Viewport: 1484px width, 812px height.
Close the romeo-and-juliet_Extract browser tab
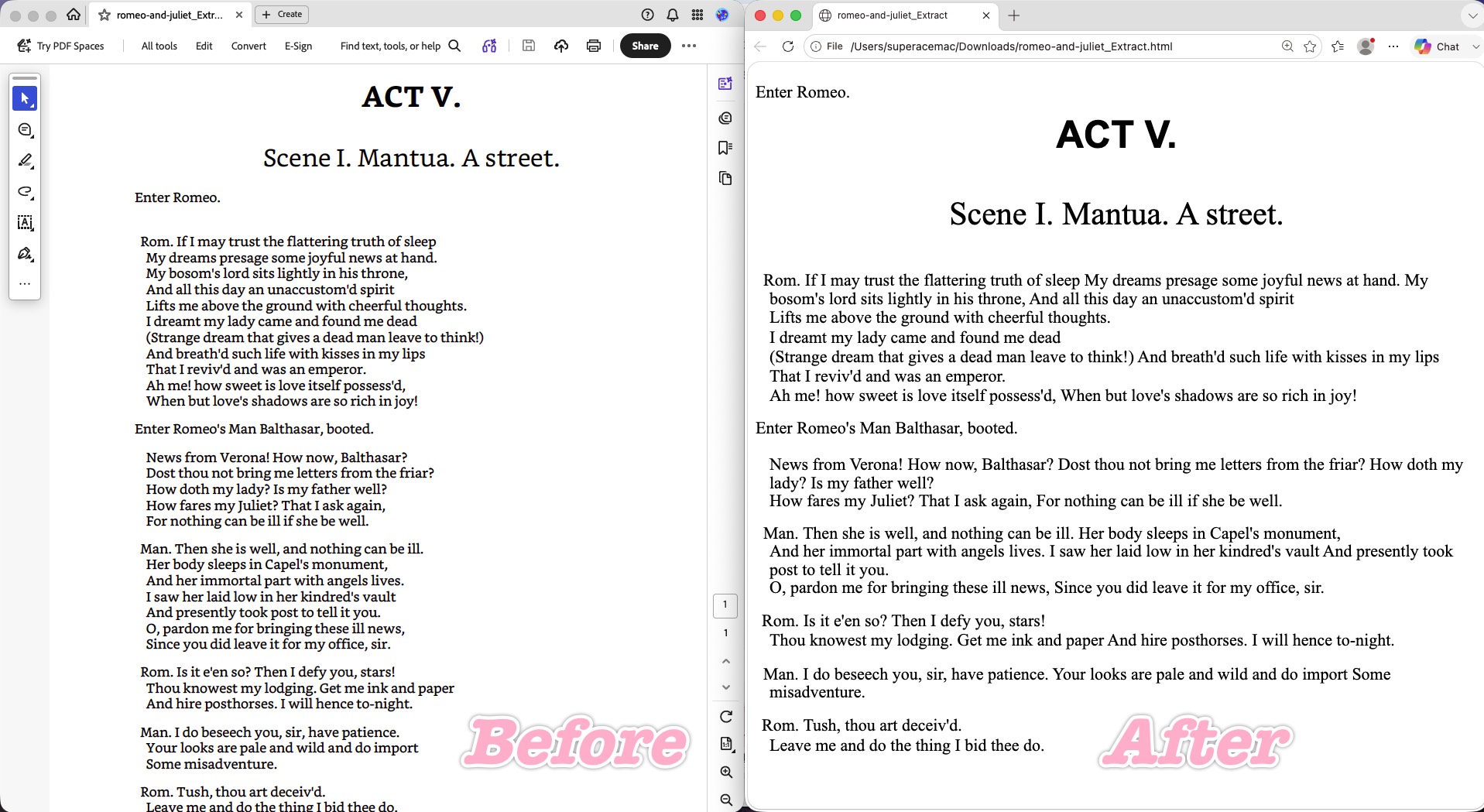(x=986, y=15)
